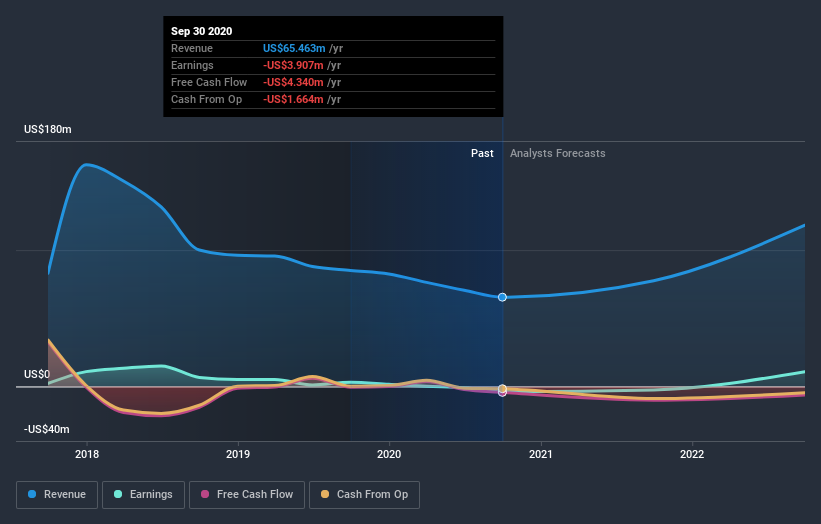Click the -US$40m y-axis label

point(47,429)
